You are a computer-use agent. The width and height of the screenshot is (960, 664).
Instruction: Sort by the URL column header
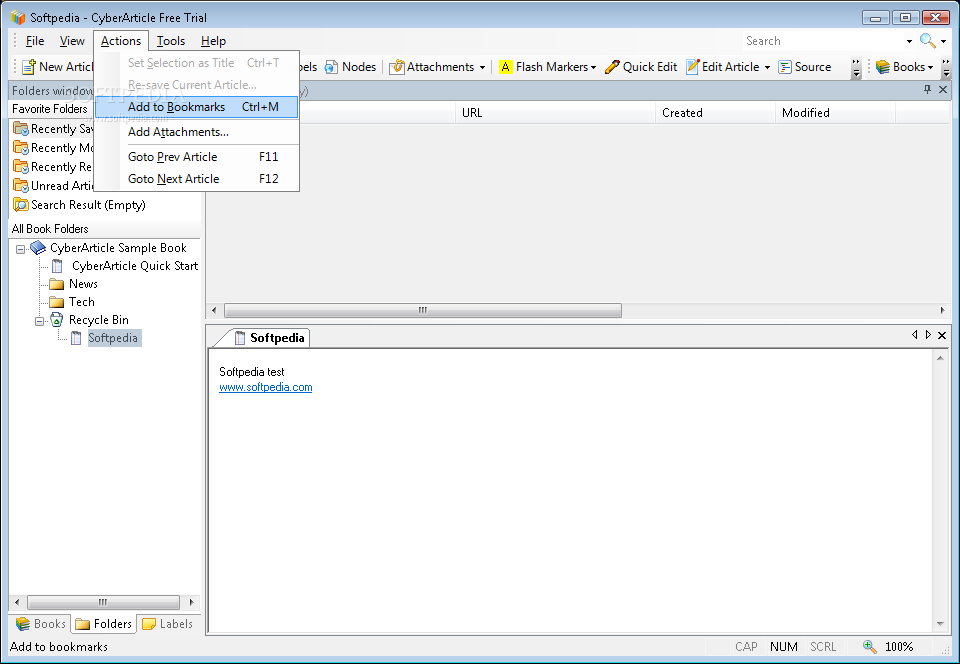click(555, 113)
